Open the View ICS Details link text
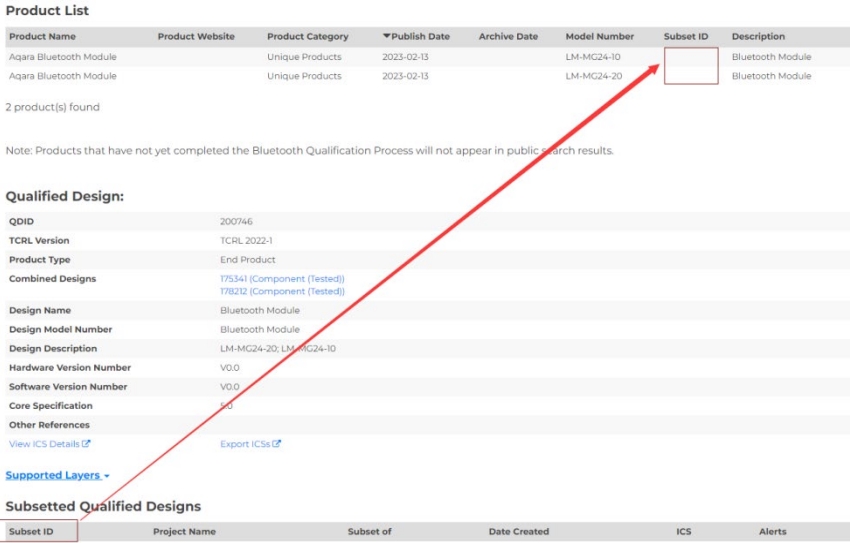The height and width of the screenshot is (543, 850). tap(44, 444)
